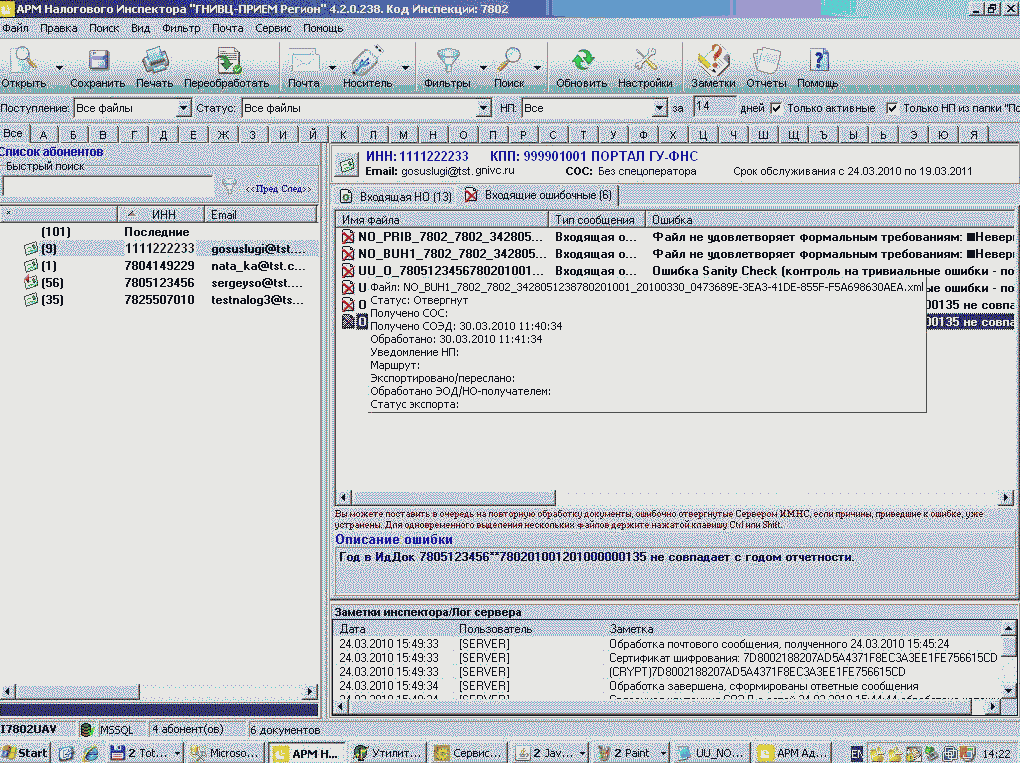The height and width of the screenshot is (763, 1020).
Task: Toggle the Только активные checkbox
Action: pos(776,108)
